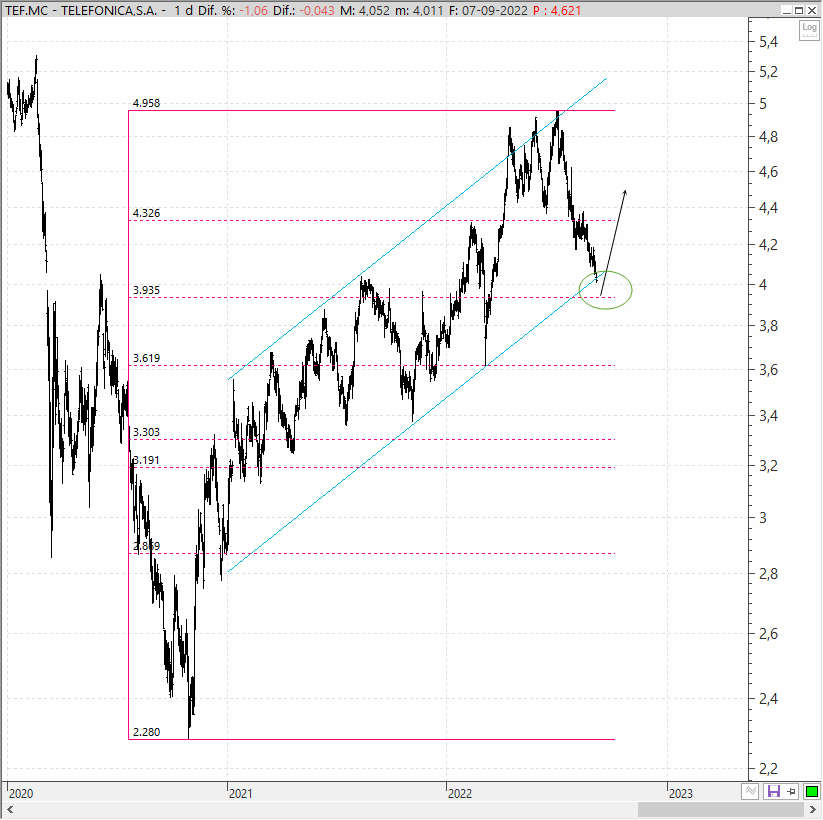The image size is (823, 820).
Task: Click the 2021 year label on time axis
Action: click(x=240, y=793)
